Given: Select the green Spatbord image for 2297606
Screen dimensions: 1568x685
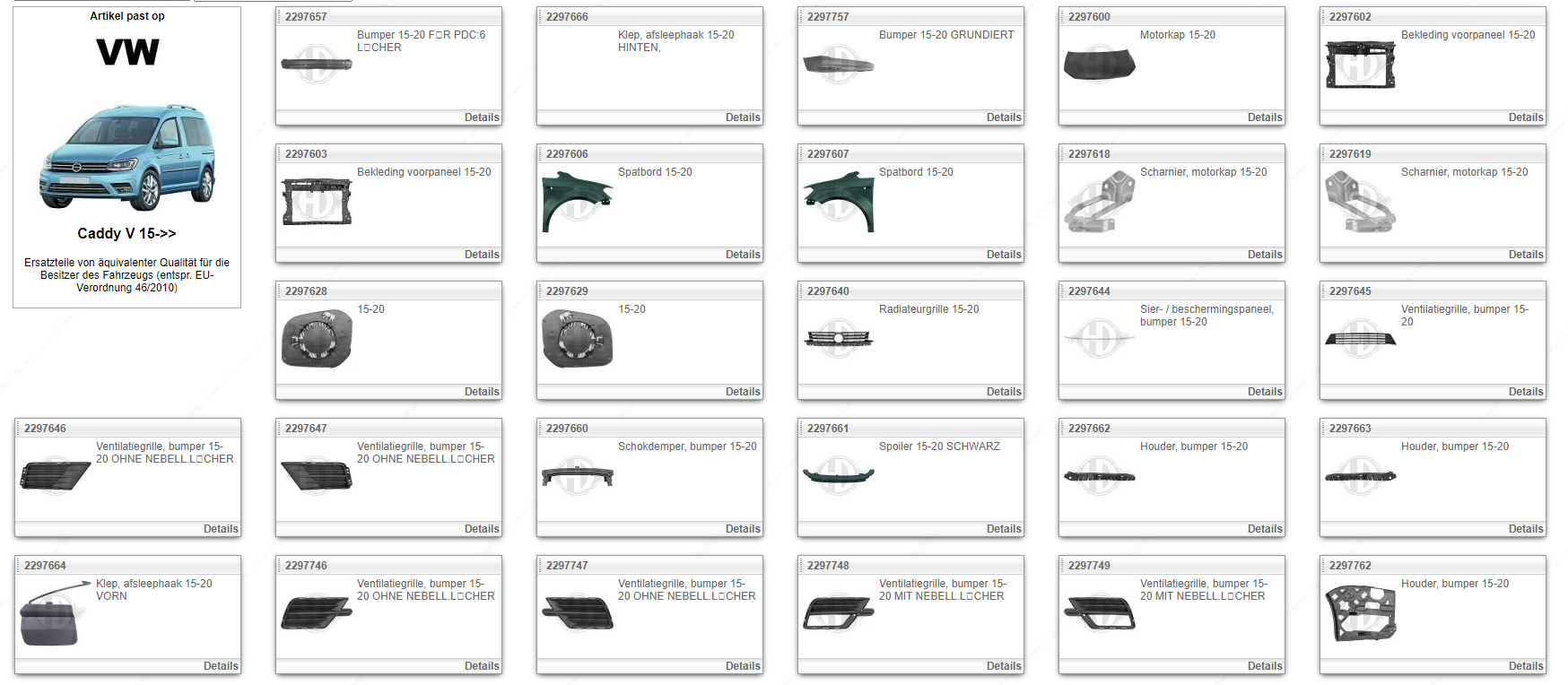Looking at the screenshot, I should [x=577, y=202].
